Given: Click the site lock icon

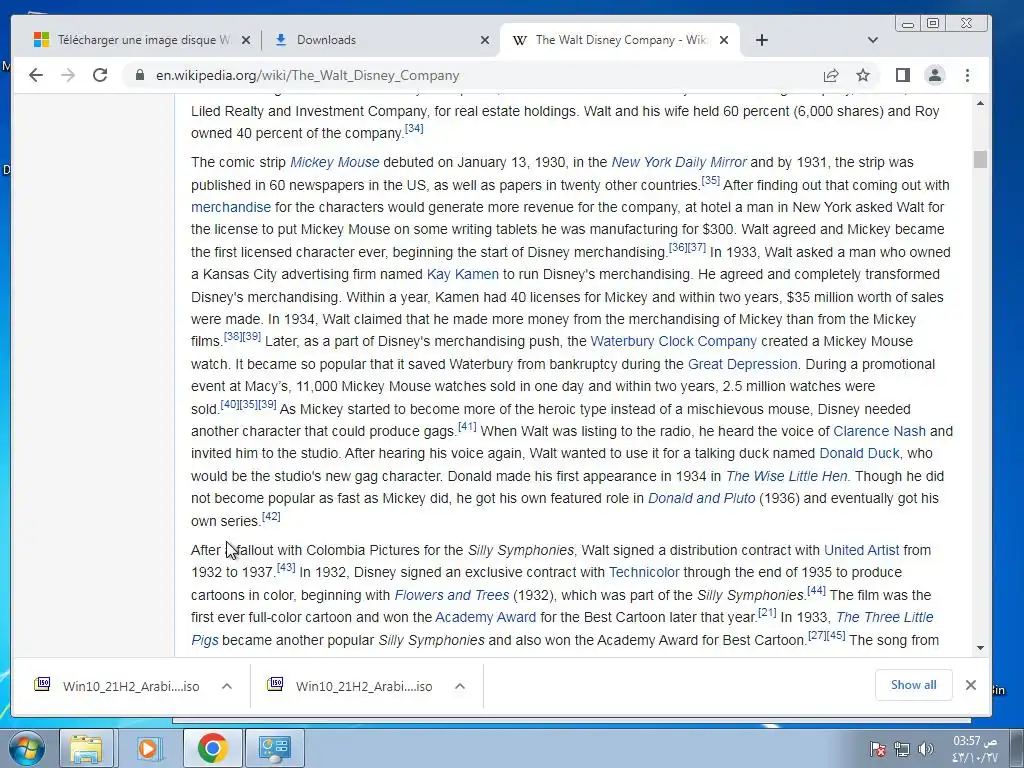Looking at the screenshot, I should [x=140, y=75].
